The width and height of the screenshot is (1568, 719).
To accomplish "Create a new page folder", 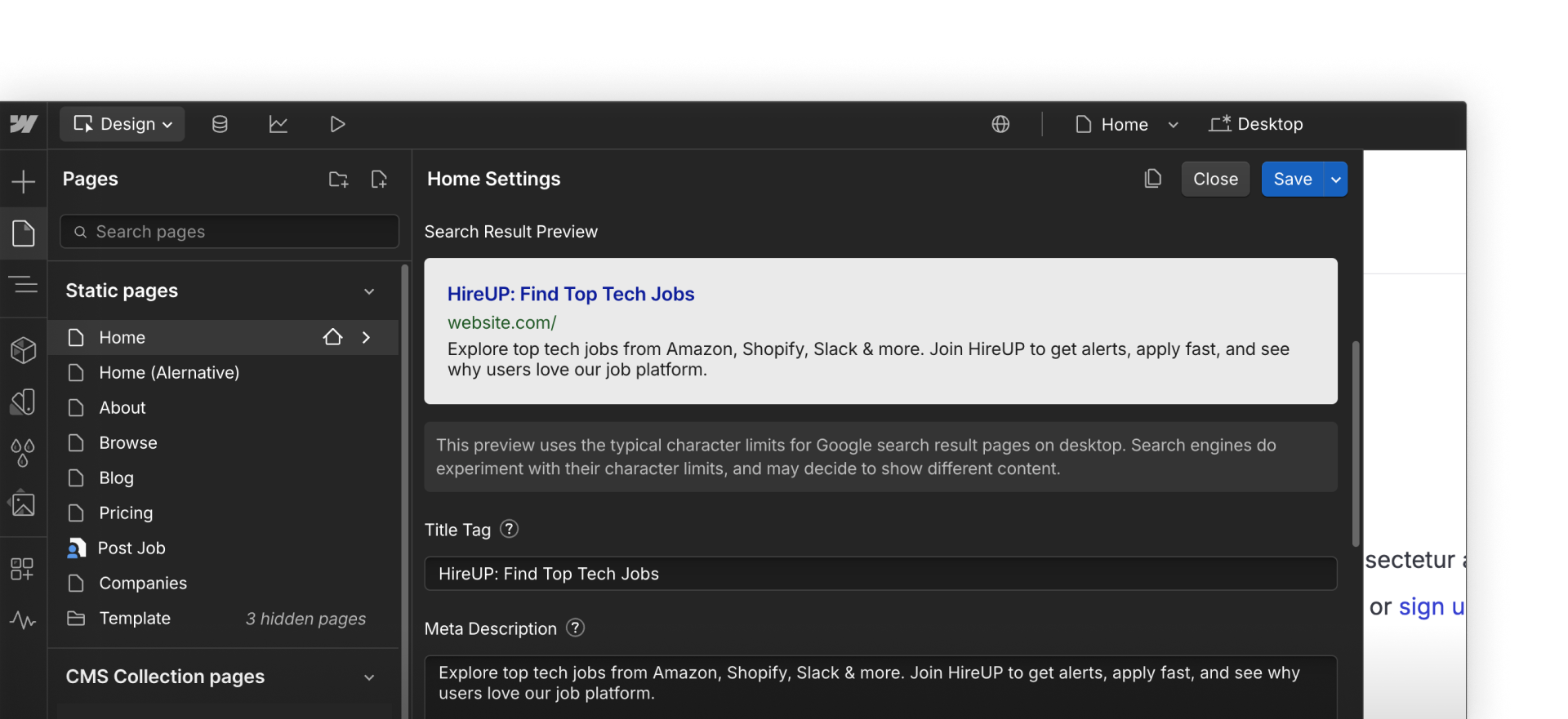I will (x=338, y=180).
